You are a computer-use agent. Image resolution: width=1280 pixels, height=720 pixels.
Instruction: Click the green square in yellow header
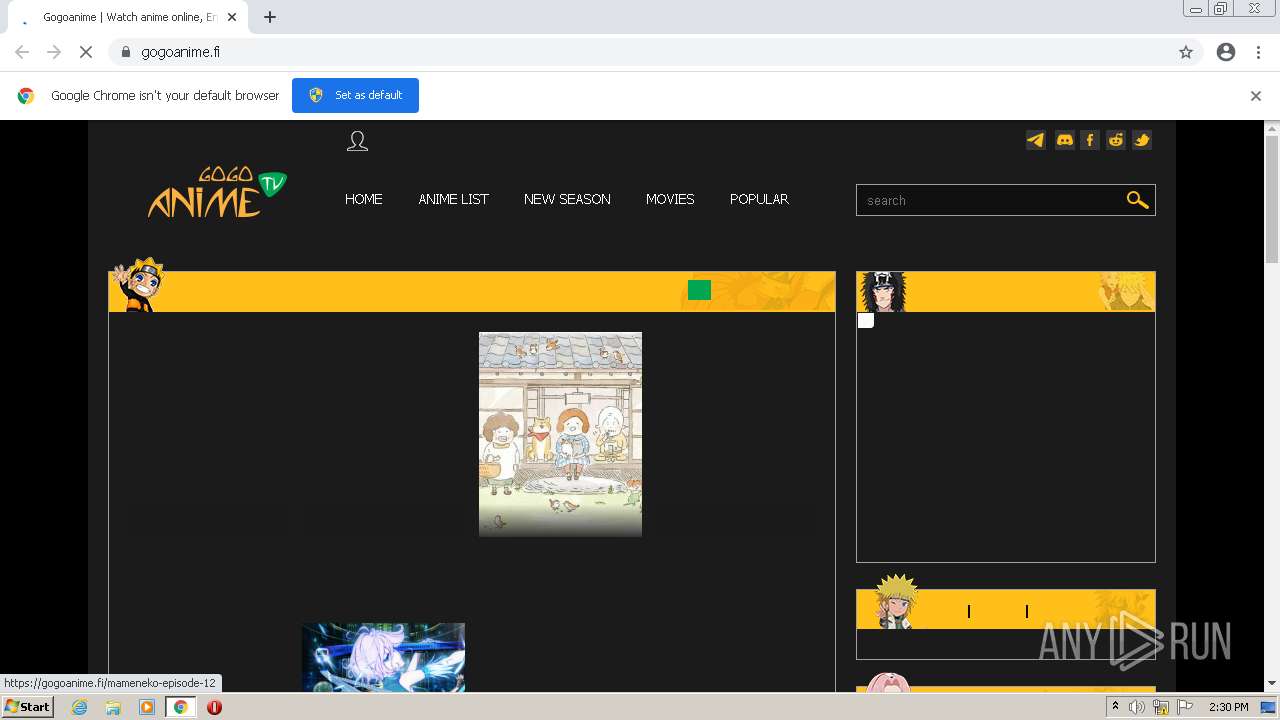click(699, 290)
